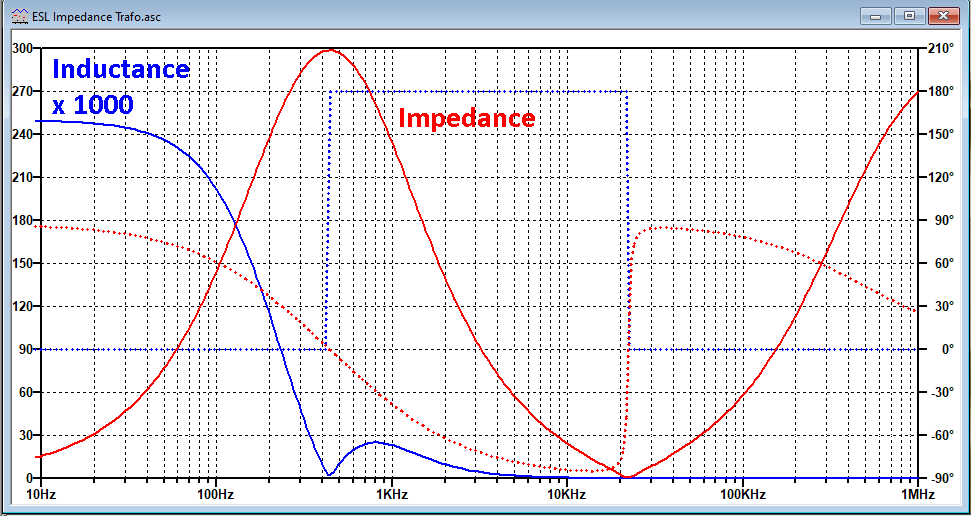Click the red impedance curve peak near 300
The width and height of the screenshot is (971, 516).
pyautogui.click(x=329, y=50)
